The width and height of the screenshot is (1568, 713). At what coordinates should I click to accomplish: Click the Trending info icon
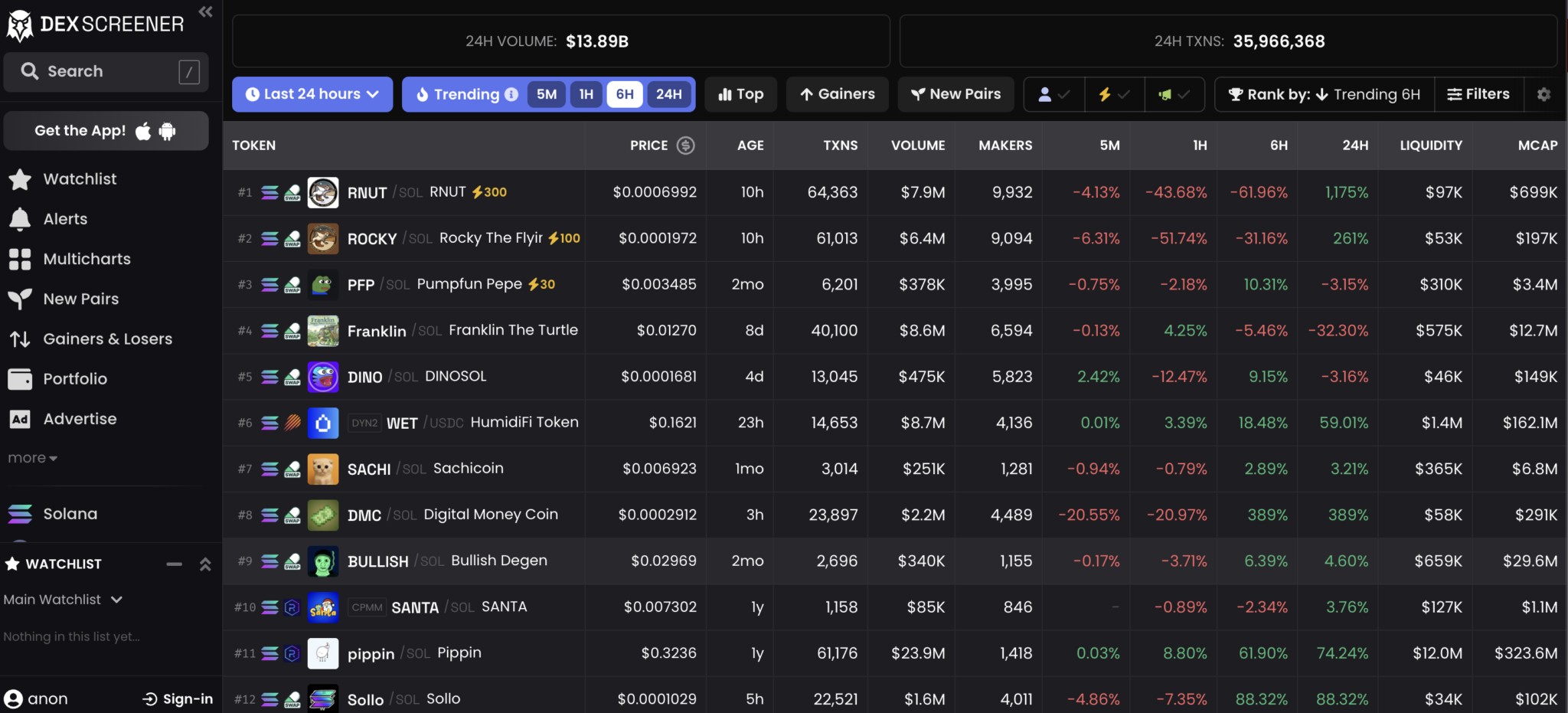pos(511,94)
